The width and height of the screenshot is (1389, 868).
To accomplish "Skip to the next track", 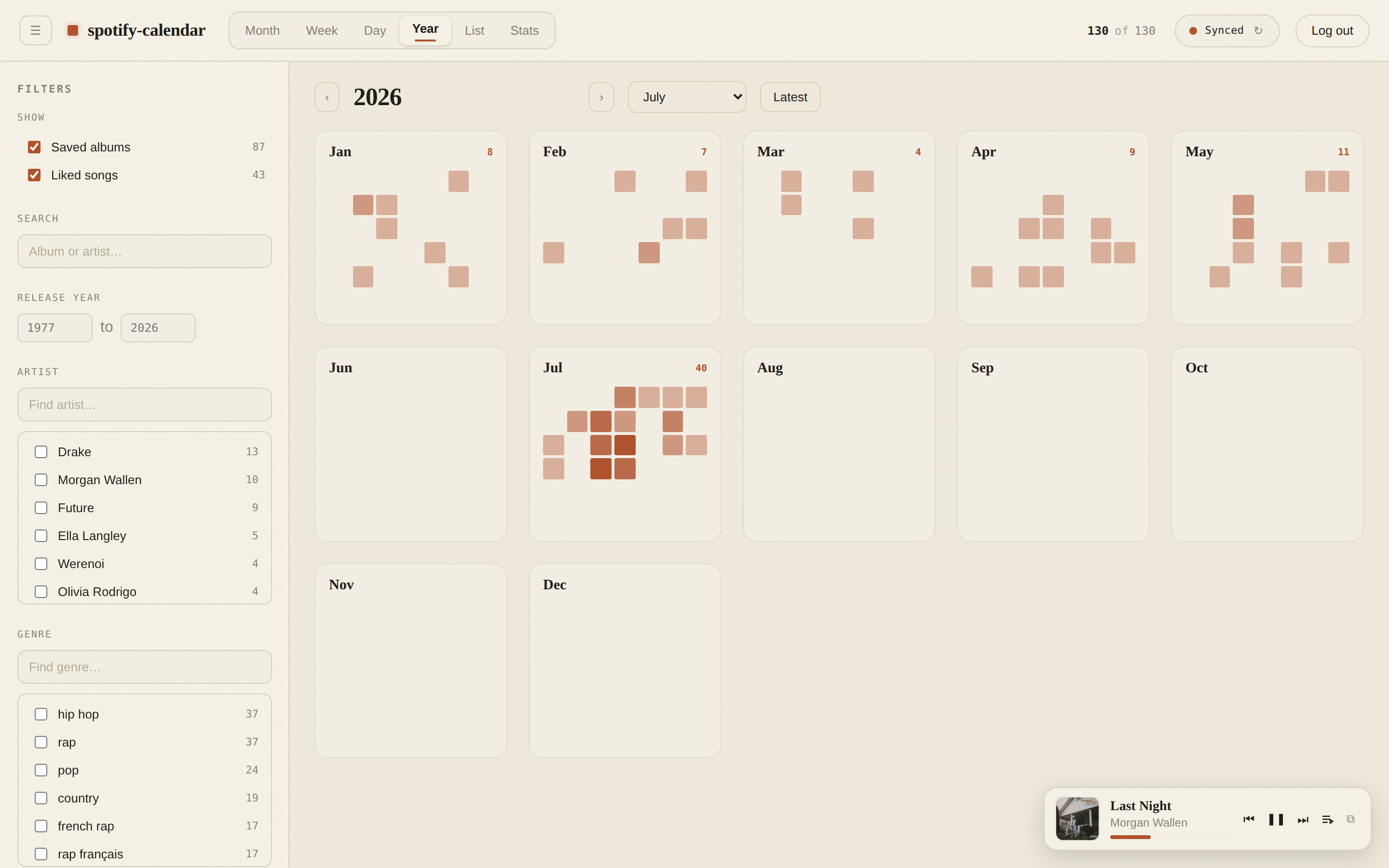I will click(1303, 820).
